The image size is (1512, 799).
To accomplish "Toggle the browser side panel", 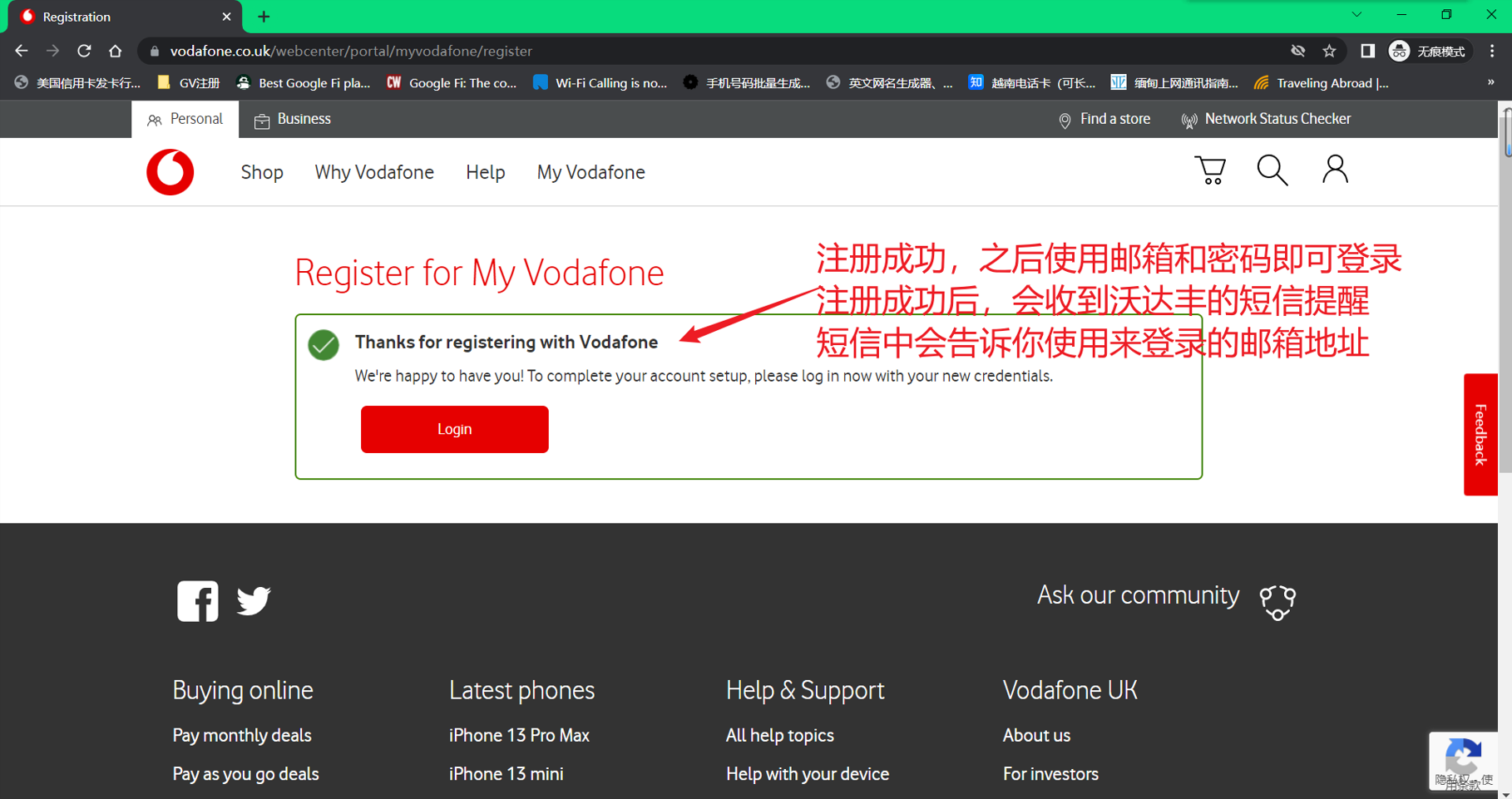I will click(x=1367, y=51).
